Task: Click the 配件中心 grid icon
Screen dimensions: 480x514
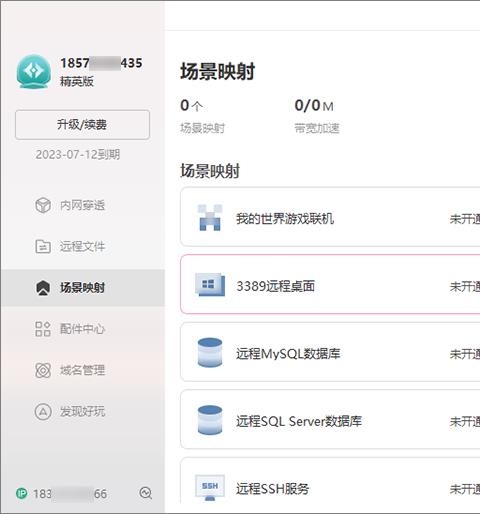Action: point(43,329)
